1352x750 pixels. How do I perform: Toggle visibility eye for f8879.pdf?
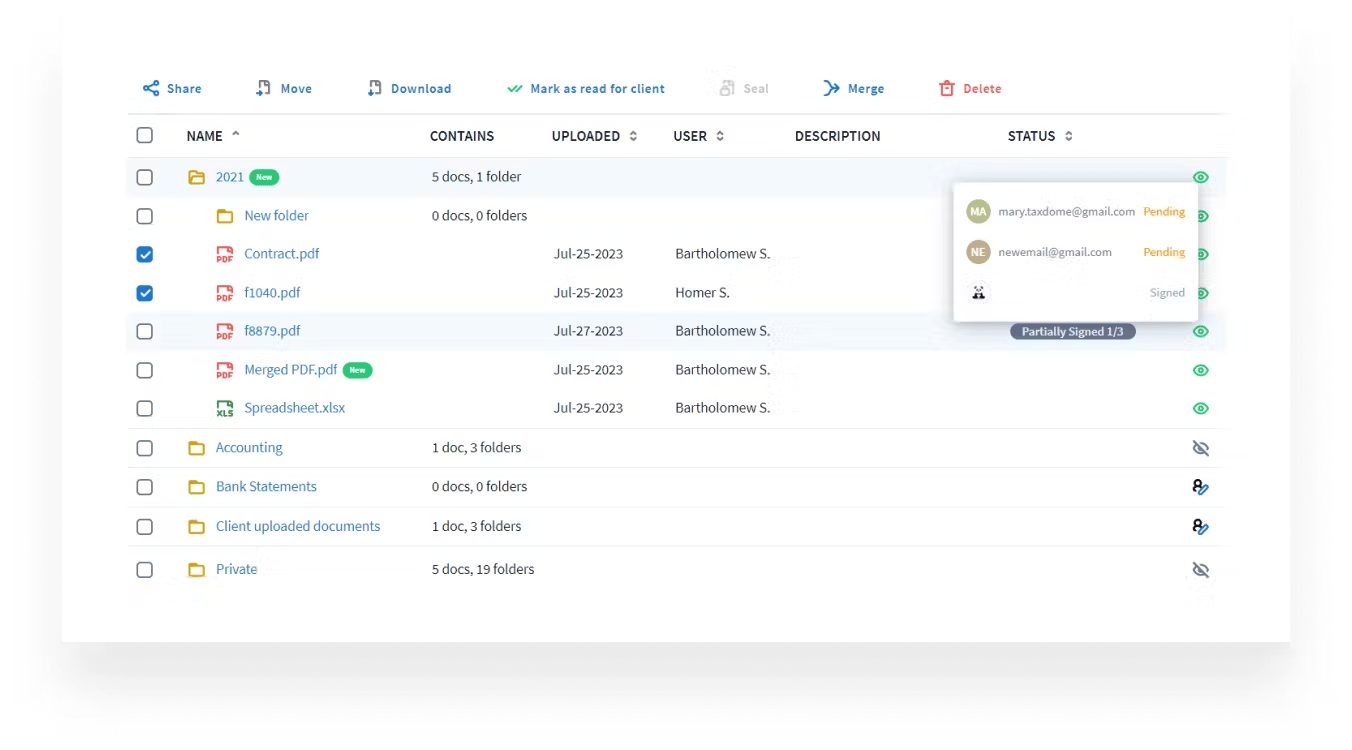coord(1201,331)
